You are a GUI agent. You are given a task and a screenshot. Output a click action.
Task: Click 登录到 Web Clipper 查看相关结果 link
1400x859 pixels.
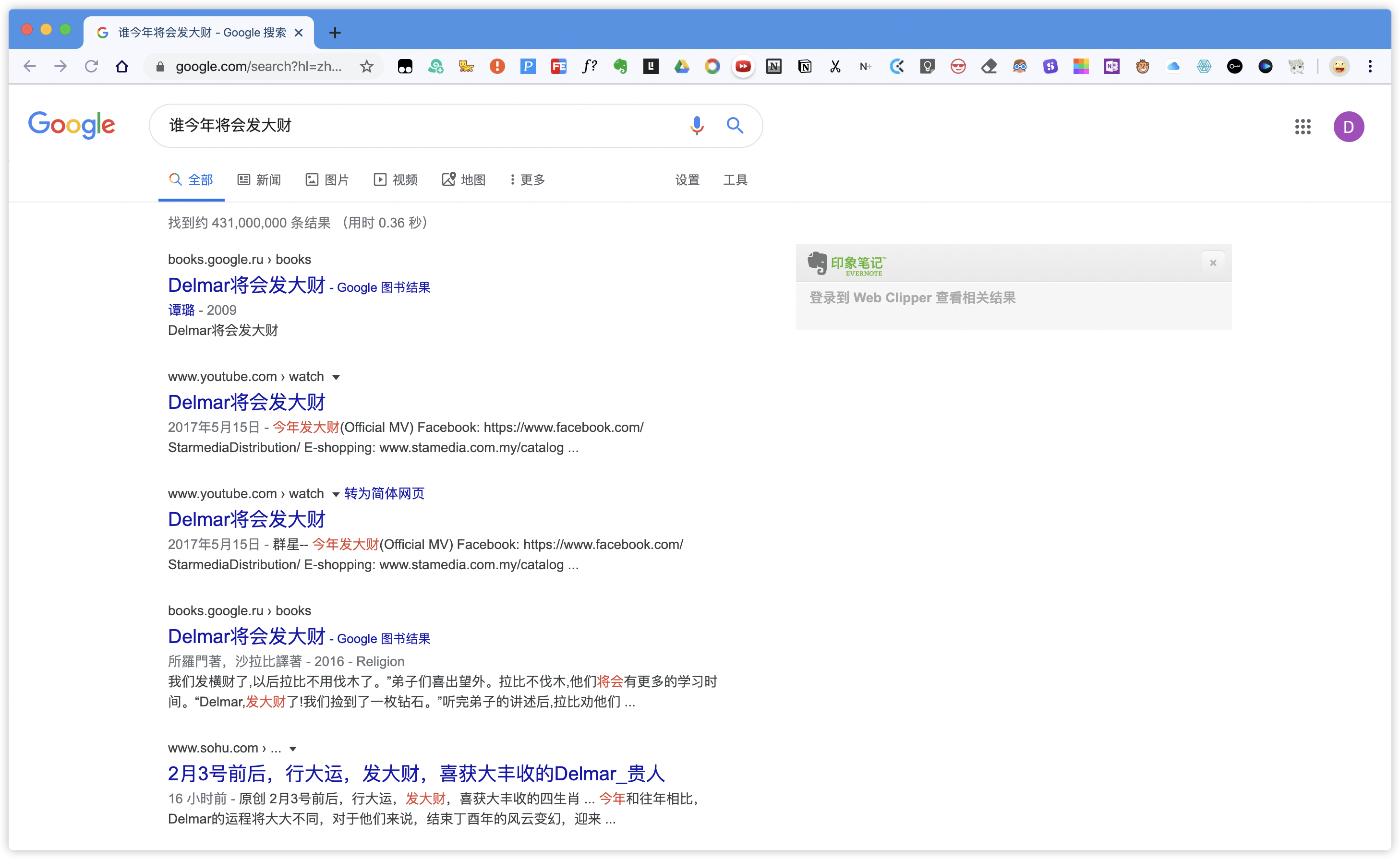point(912,298)
